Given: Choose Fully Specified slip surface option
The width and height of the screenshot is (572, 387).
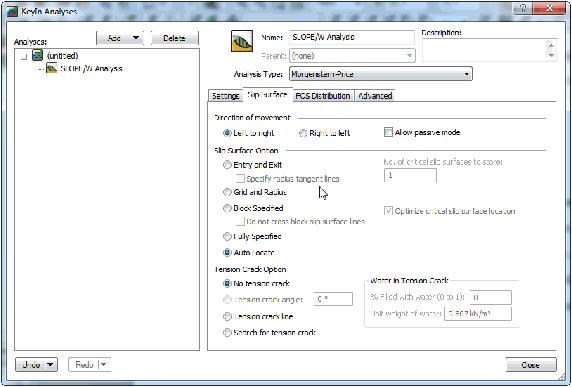Looking at the screenshot, I should click(227, 236).
